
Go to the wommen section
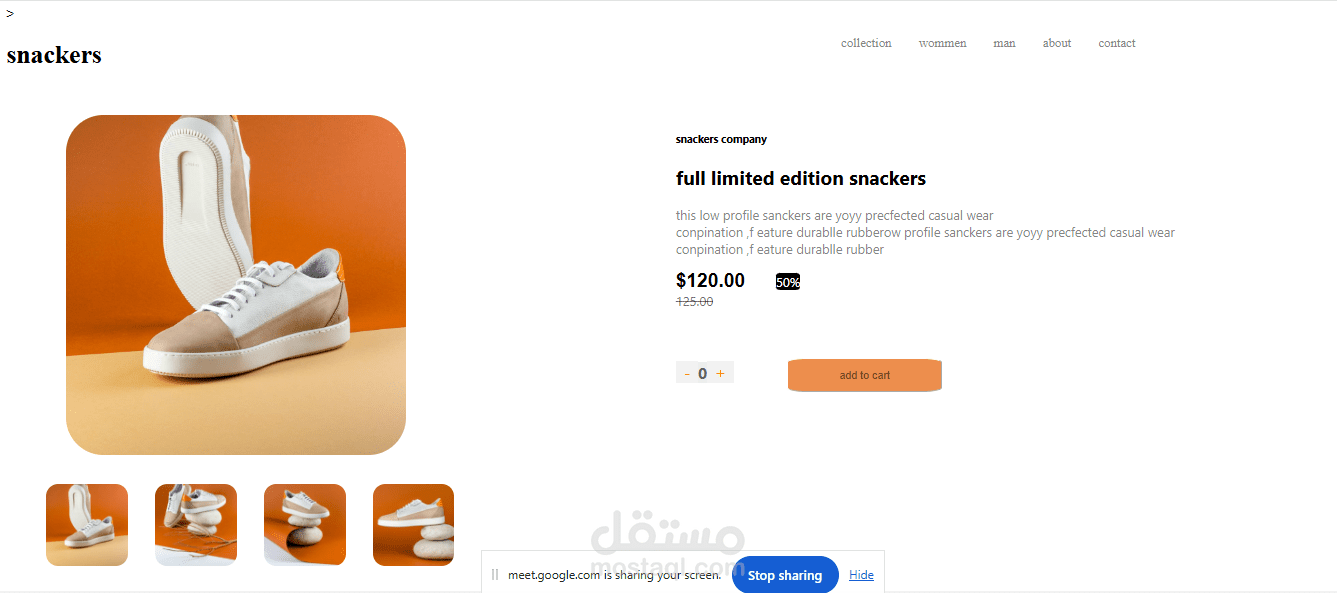[943, 43]
